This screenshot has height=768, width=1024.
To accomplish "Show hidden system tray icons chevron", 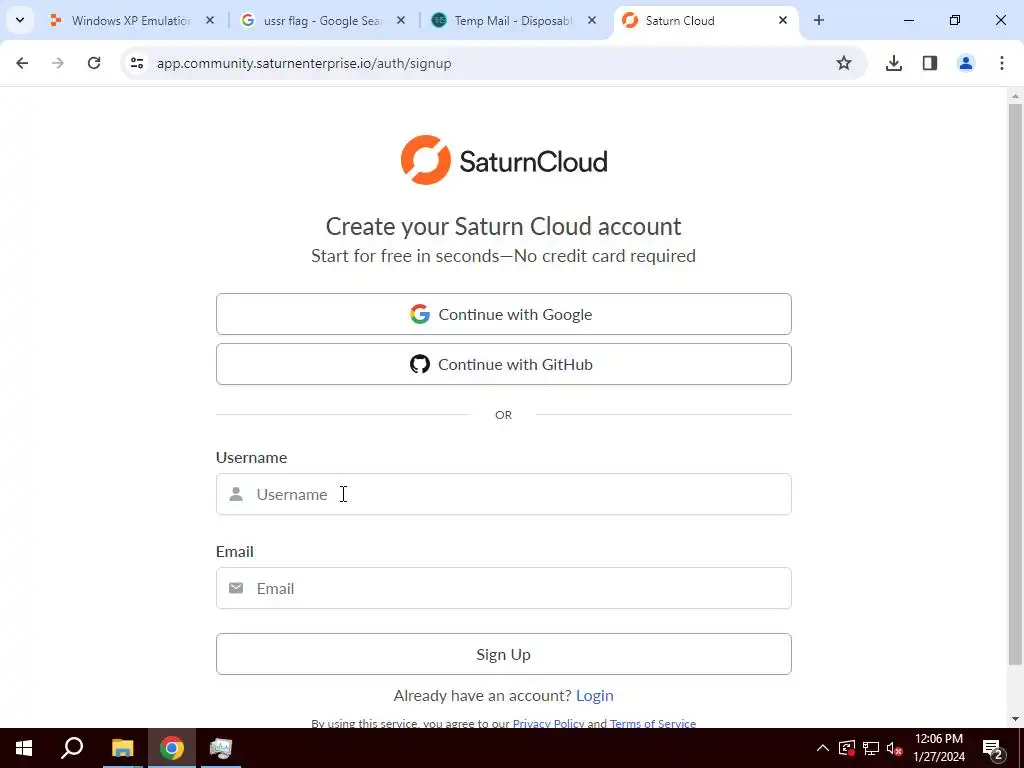I will 823,748.
